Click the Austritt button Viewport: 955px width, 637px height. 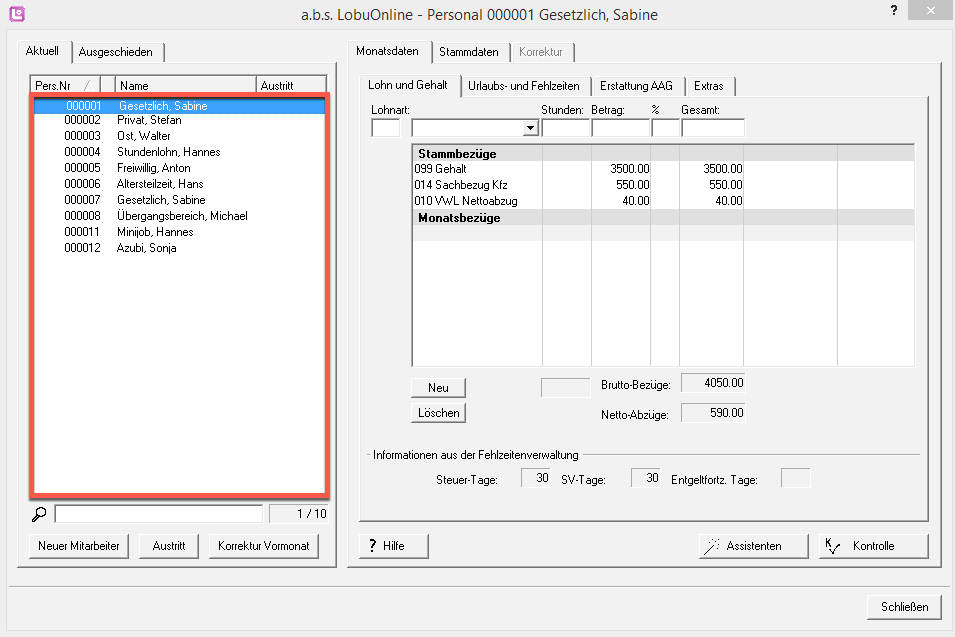pyautogui.click(x=169, y=546)
